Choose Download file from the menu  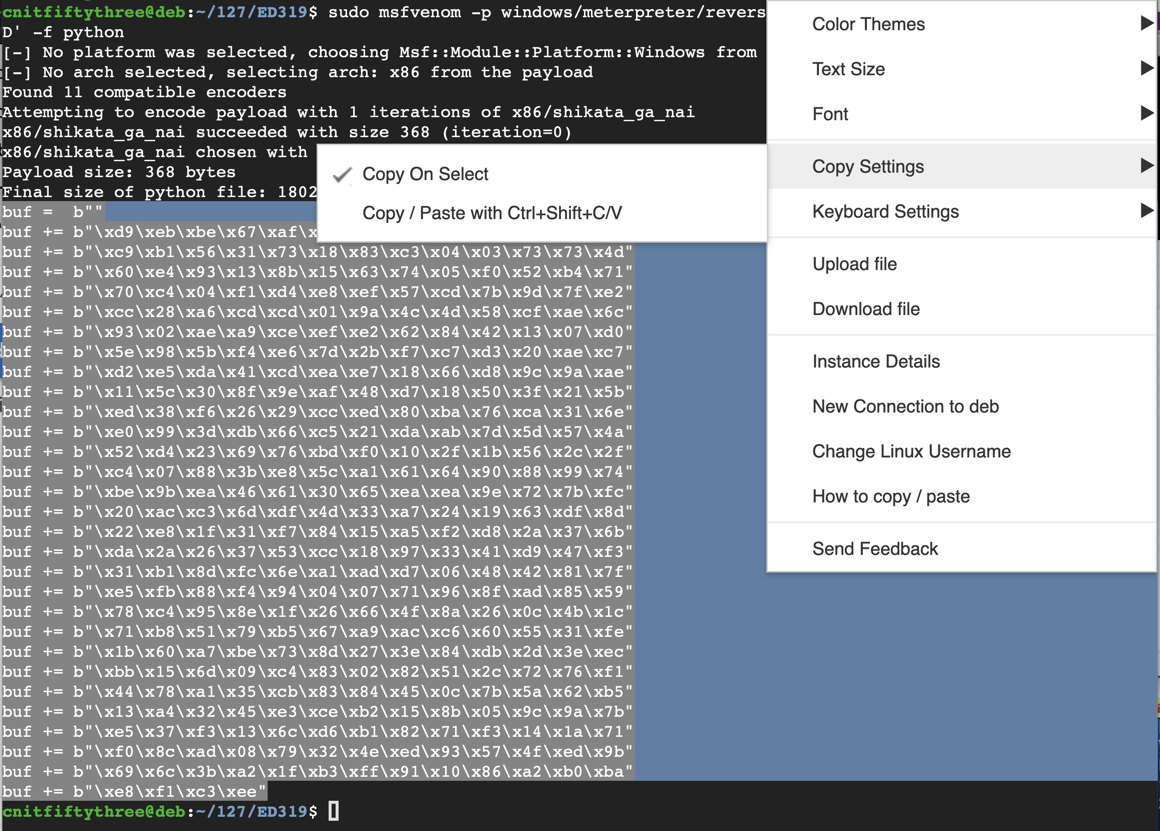point(962,309)
